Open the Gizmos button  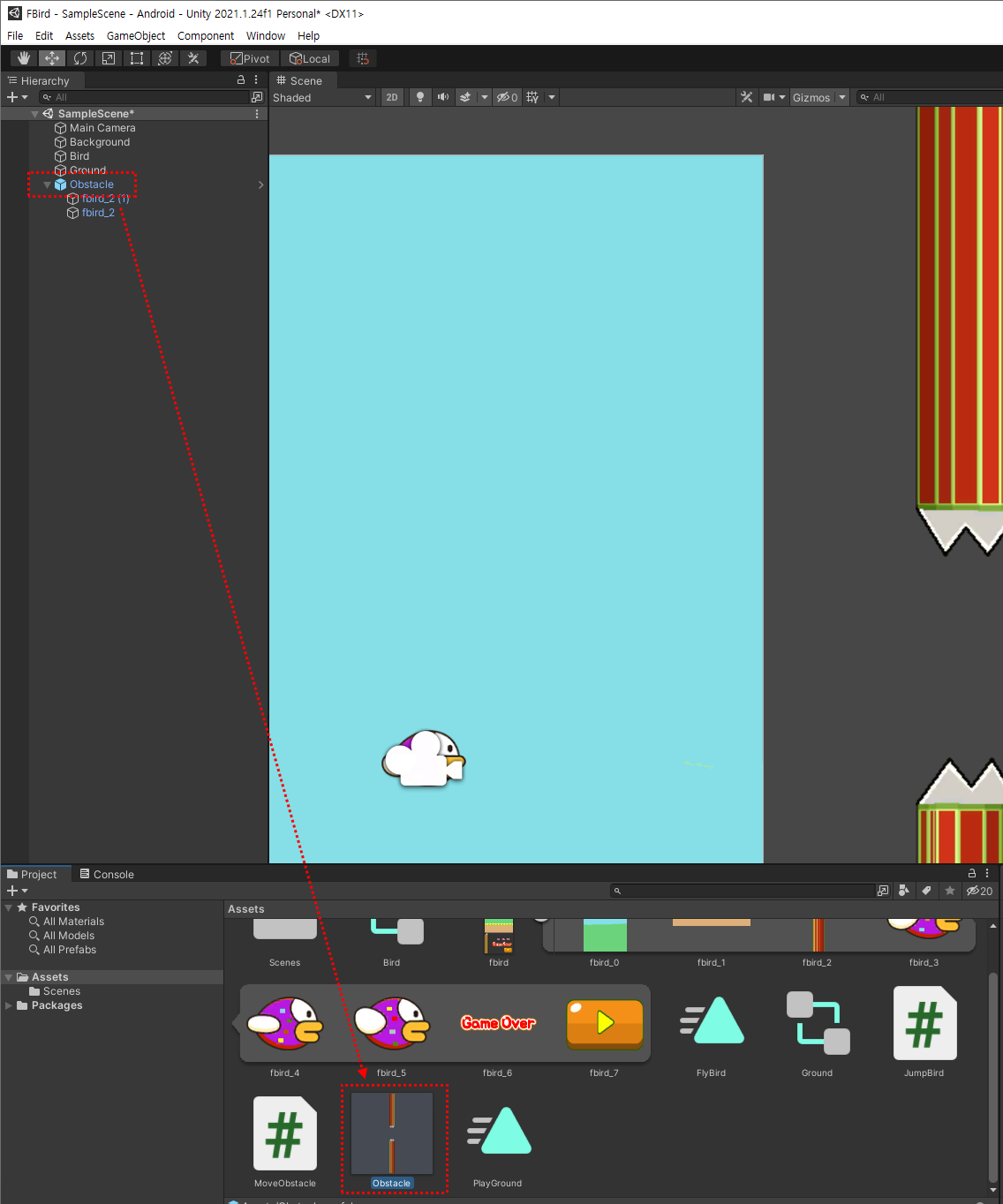pyautogui.click(x=811, y=97)
